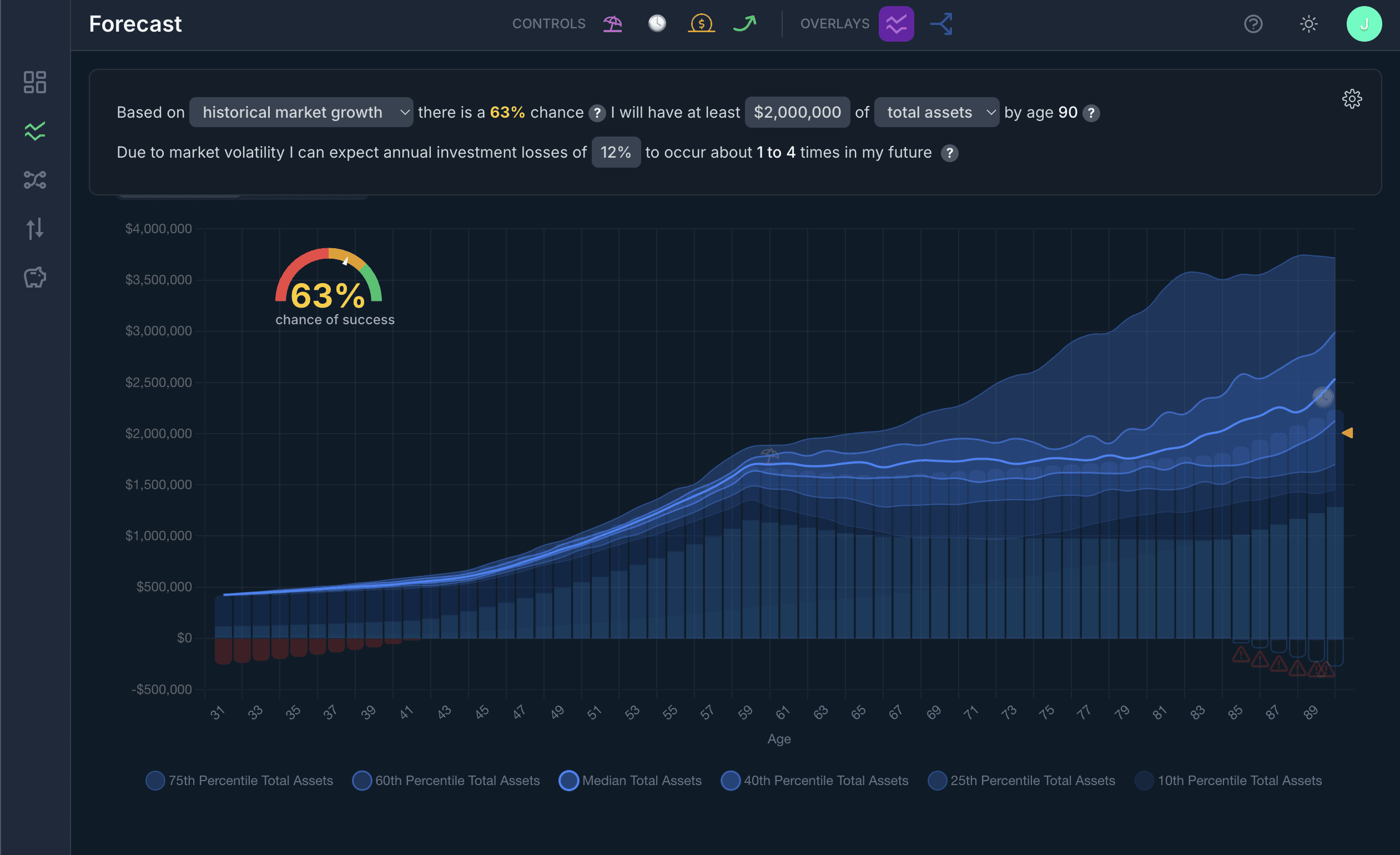This screenshot has height=855, width=1400.
Task: Open the piggy bank savings icon
Action: [x=34, y=278]
